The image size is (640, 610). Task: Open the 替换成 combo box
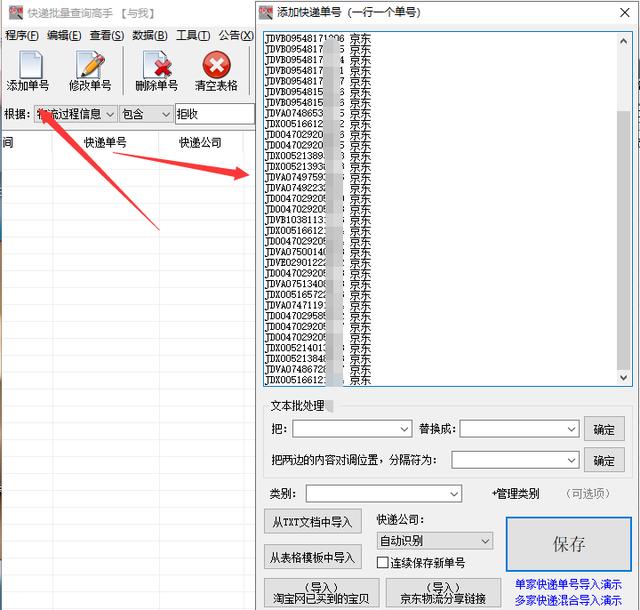571,429
